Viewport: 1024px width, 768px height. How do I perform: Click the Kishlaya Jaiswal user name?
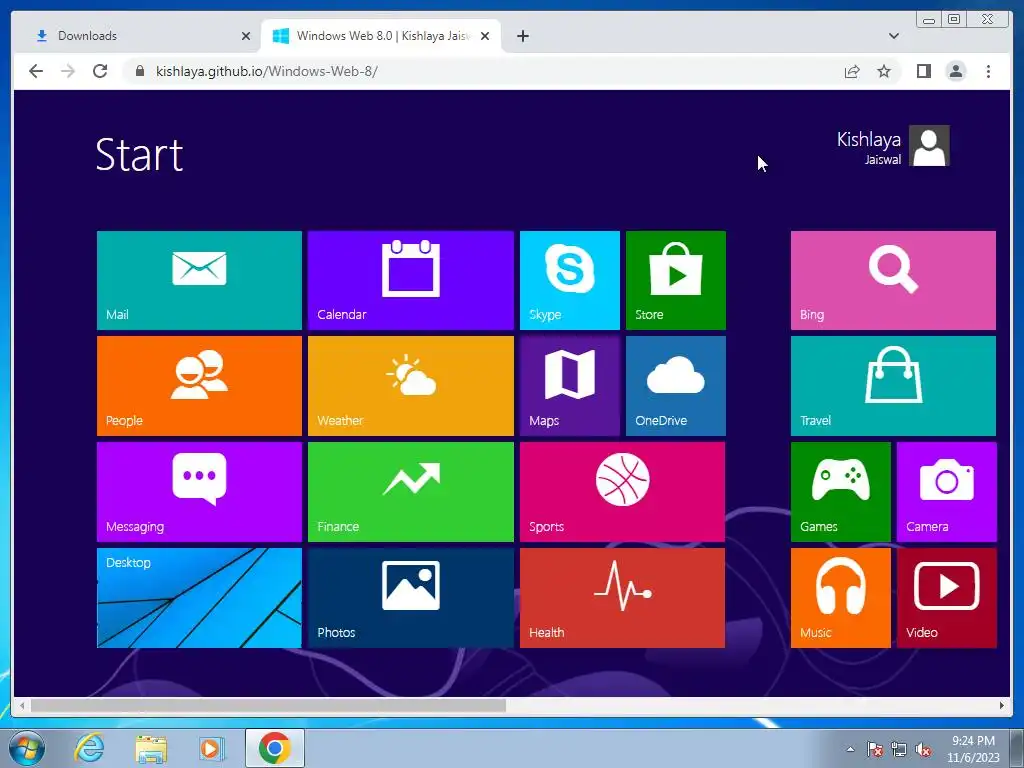(869, 148)
